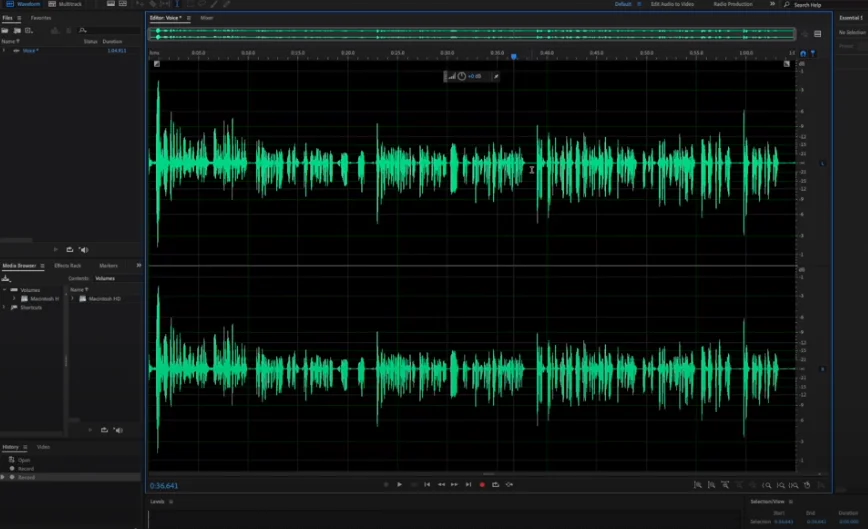Viewport: 868px width, 529px height.
Task: Select the Paintbrush Selection tool
Action: [x=214, y=4]
